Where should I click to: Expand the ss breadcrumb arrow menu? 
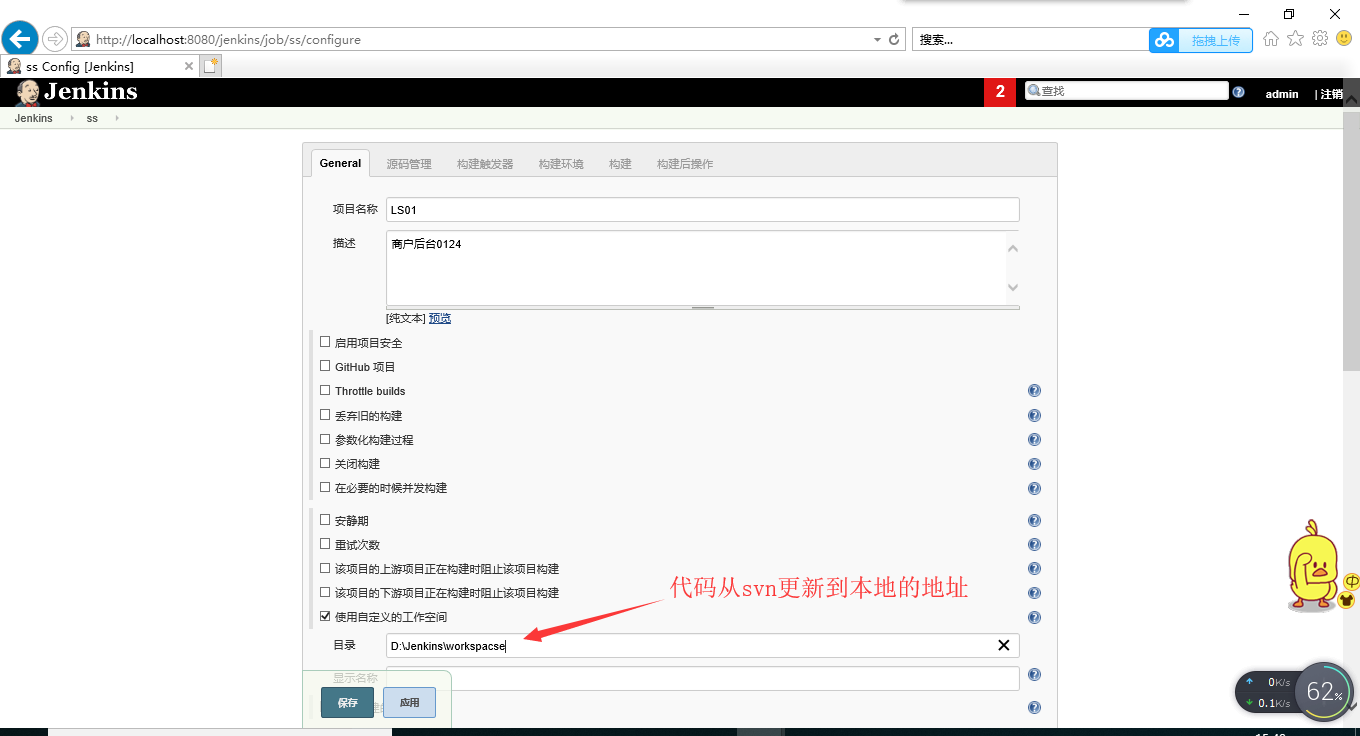coord(116,118)
